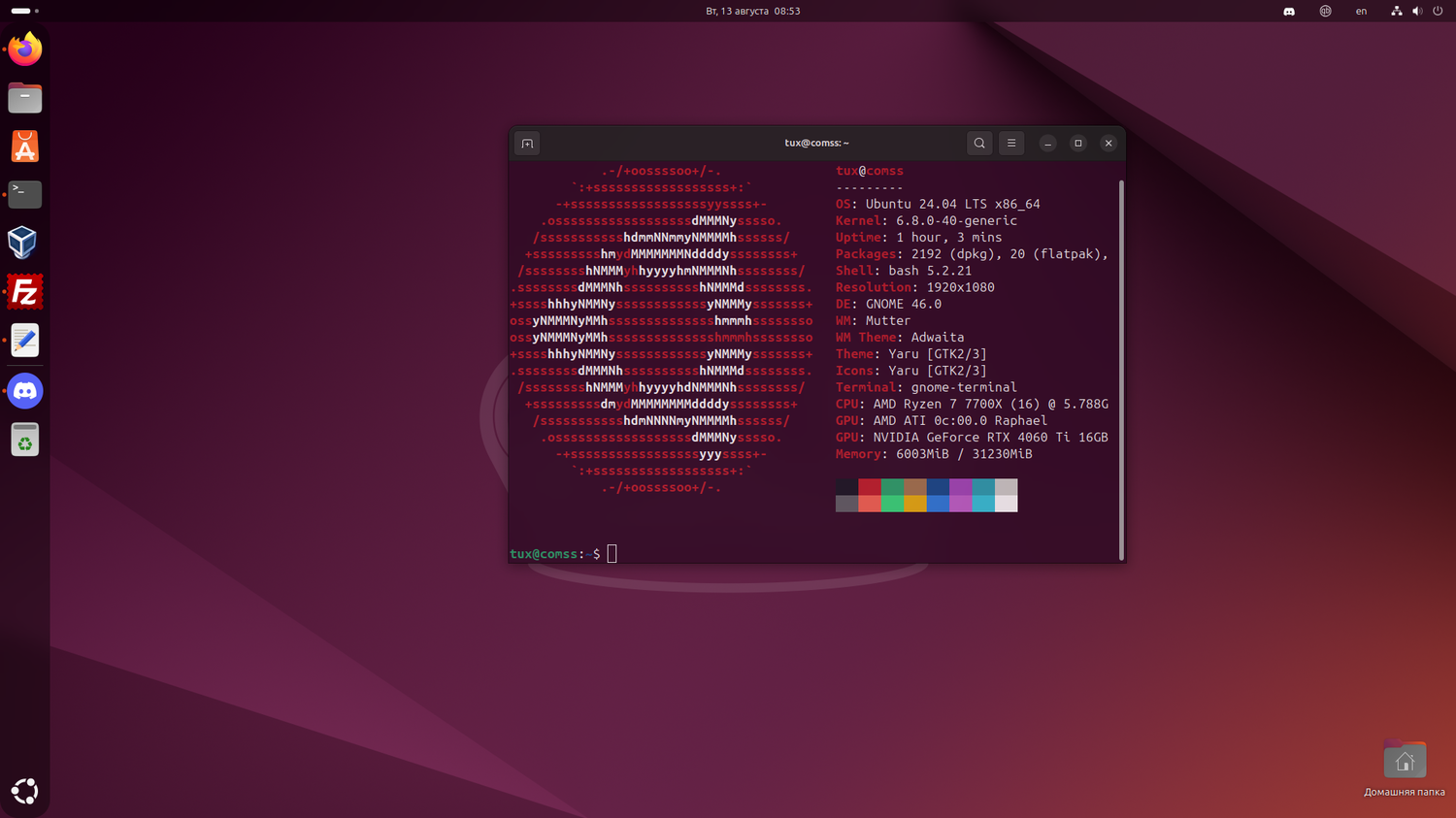The width and height of the screenshot is (1456, 818).
Task: Click the 'Shell: bash 5.2.21' line
Action: coord(904,271)
